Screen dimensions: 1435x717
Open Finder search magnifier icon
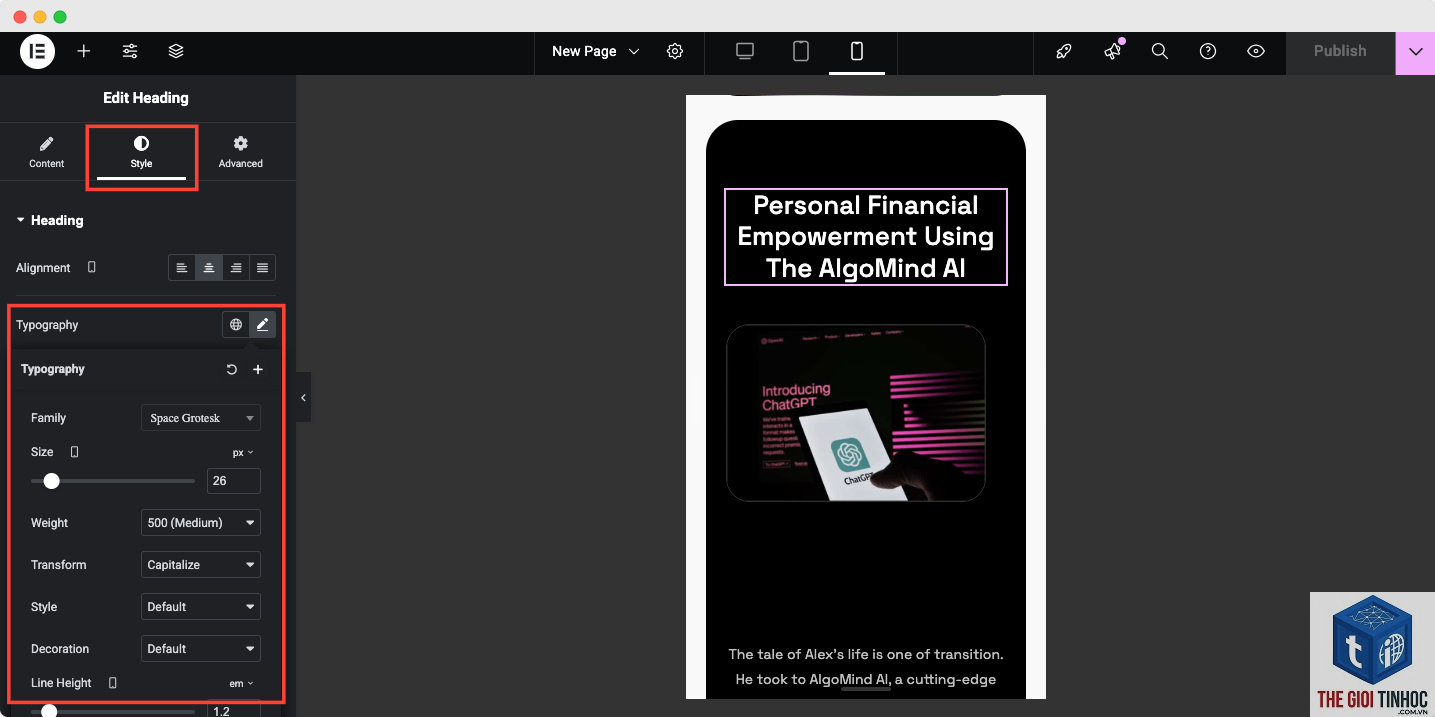[1160, 51]
